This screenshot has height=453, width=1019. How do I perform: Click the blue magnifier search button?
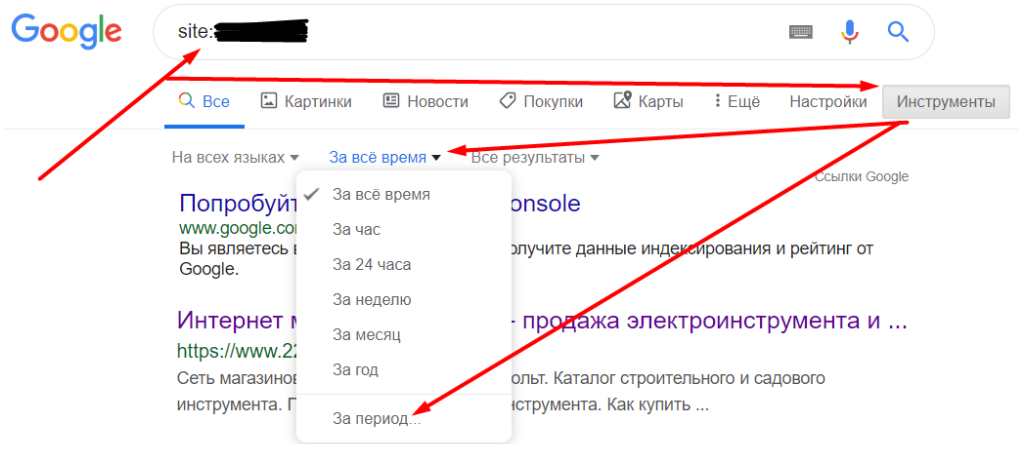tap(897, 31)
